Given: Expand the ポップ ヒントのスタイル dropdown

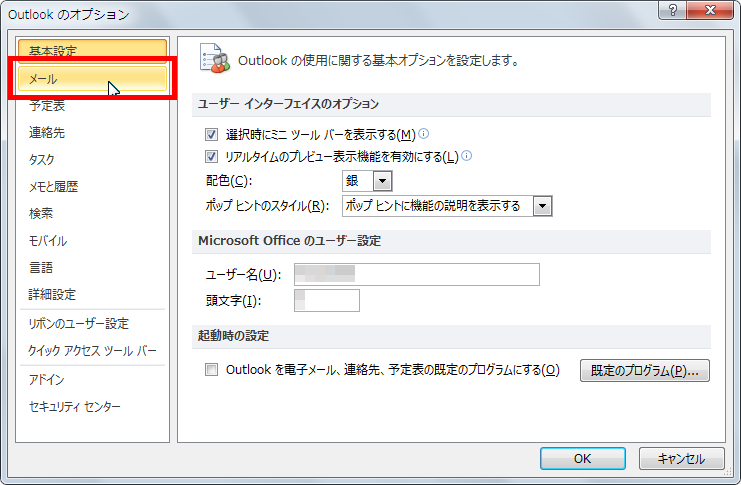Looking at the screenshot, I should point(447,206).
